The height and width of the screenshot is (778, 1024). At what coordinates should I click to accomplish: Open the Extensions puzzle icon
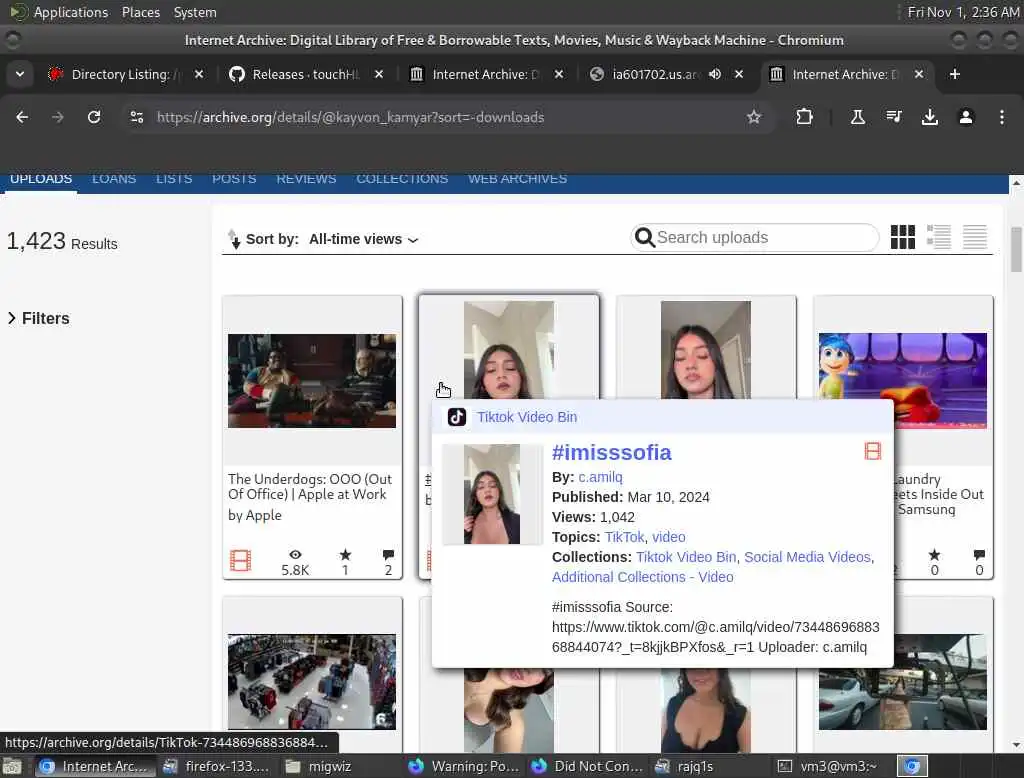click(805, 117)
